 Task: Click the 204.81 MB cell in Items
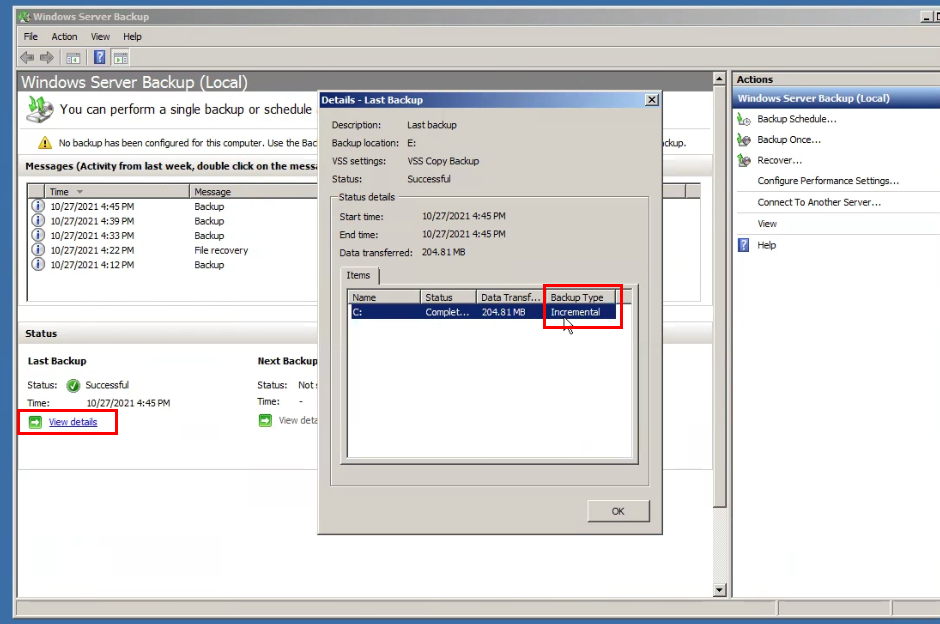(x=504, y=312)
